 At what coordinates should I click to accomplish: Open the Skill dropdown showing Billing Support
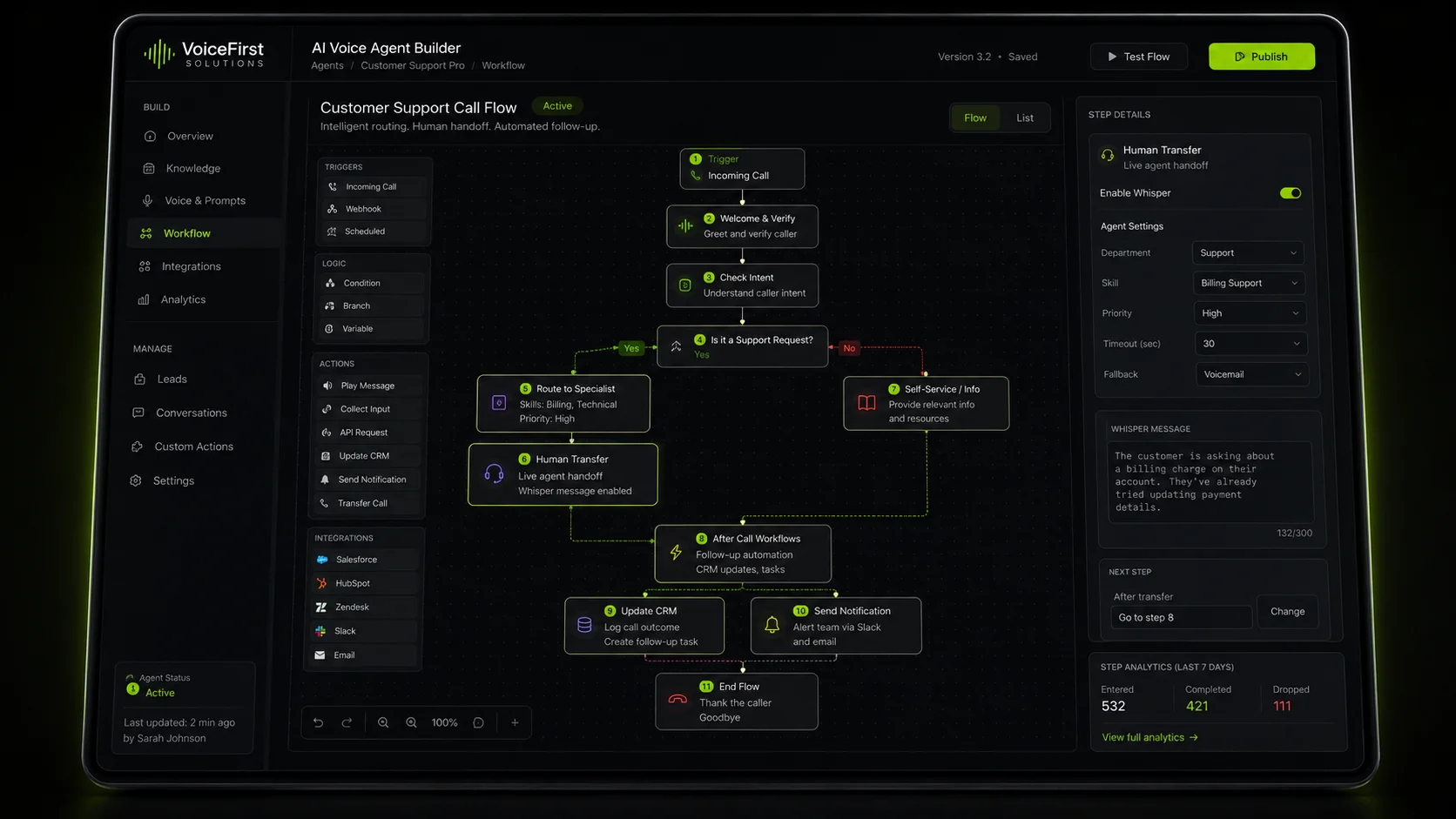point(1249,283)
